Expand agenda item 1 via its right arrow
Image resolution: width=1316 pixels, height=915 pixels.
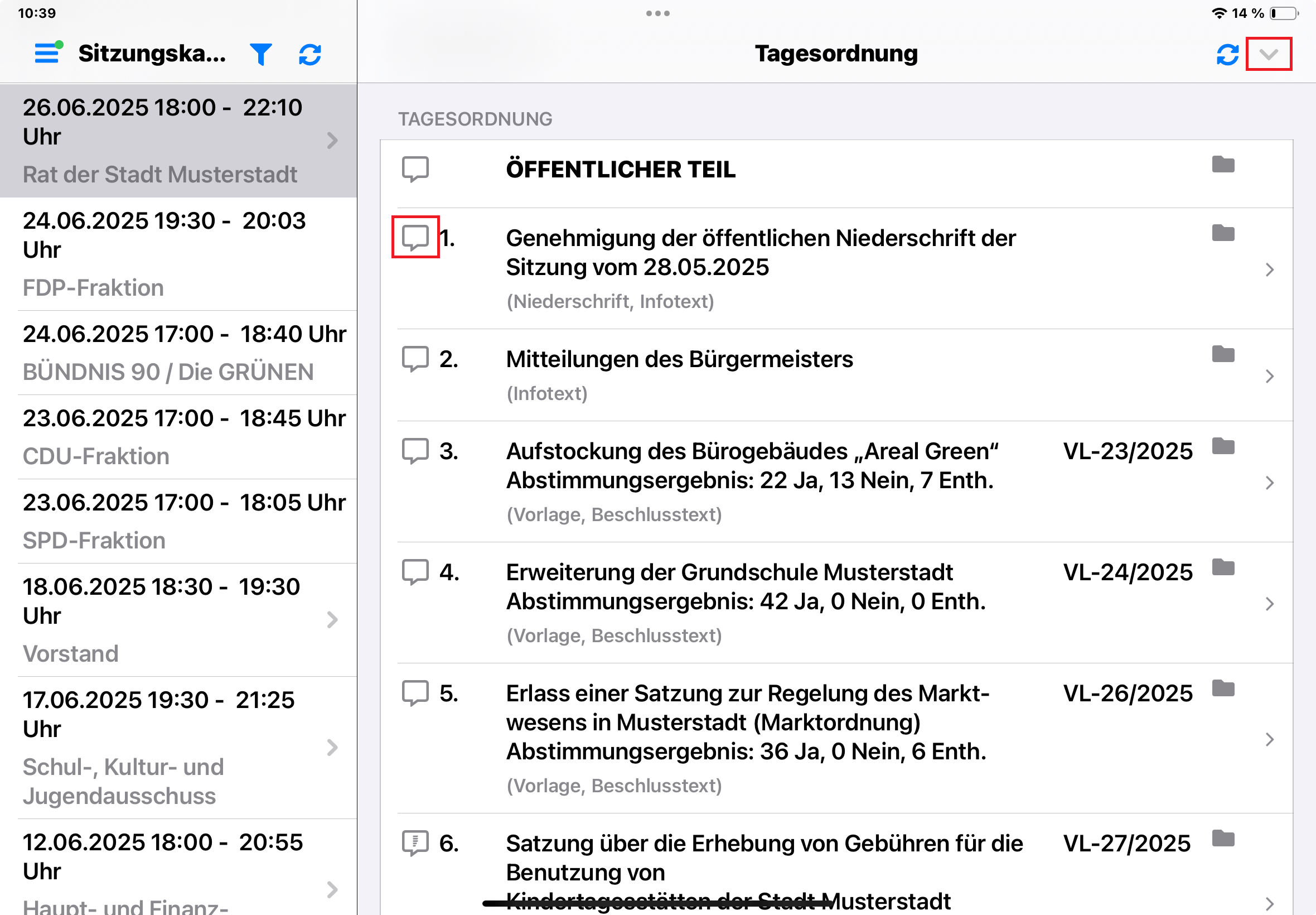(1271, 269)
